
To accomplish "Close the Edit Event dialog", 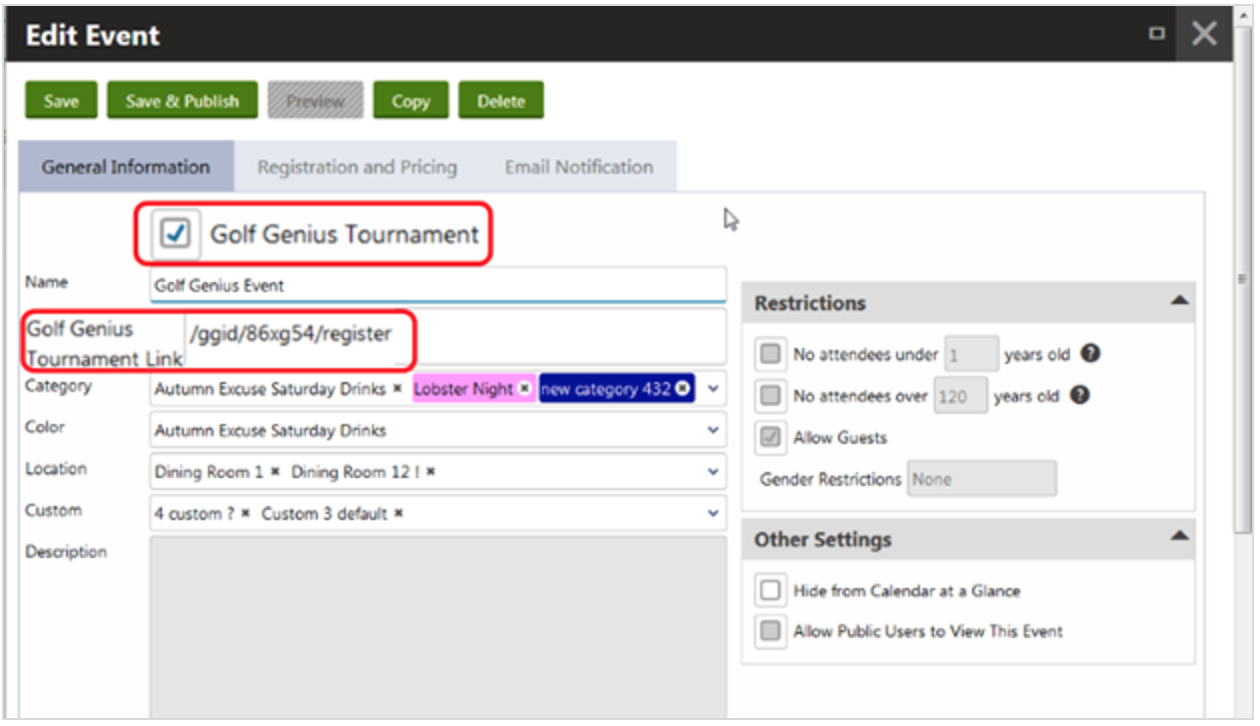I will [1204, 34].
